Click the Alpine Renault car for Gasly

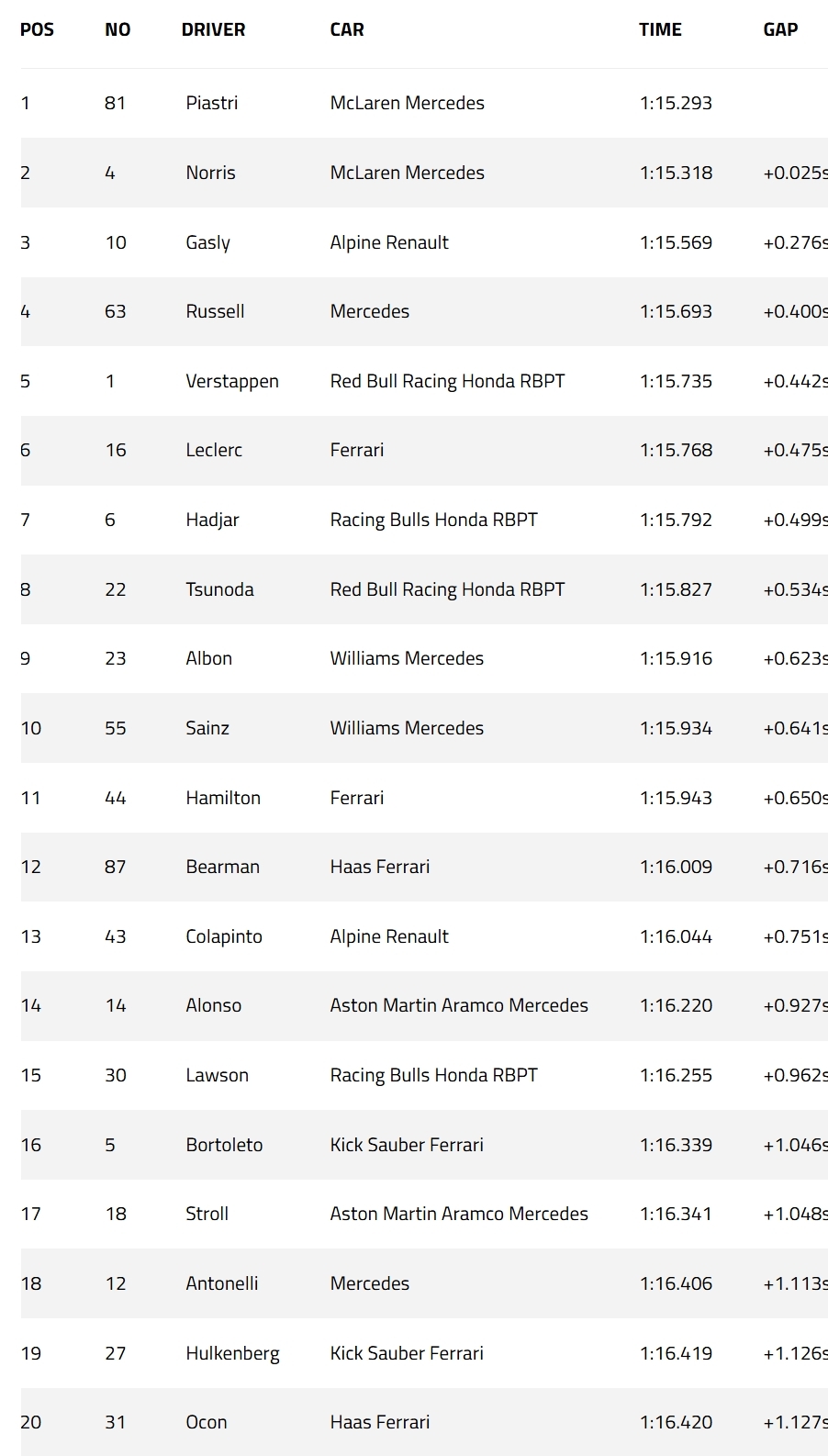(x=389, y=242)
